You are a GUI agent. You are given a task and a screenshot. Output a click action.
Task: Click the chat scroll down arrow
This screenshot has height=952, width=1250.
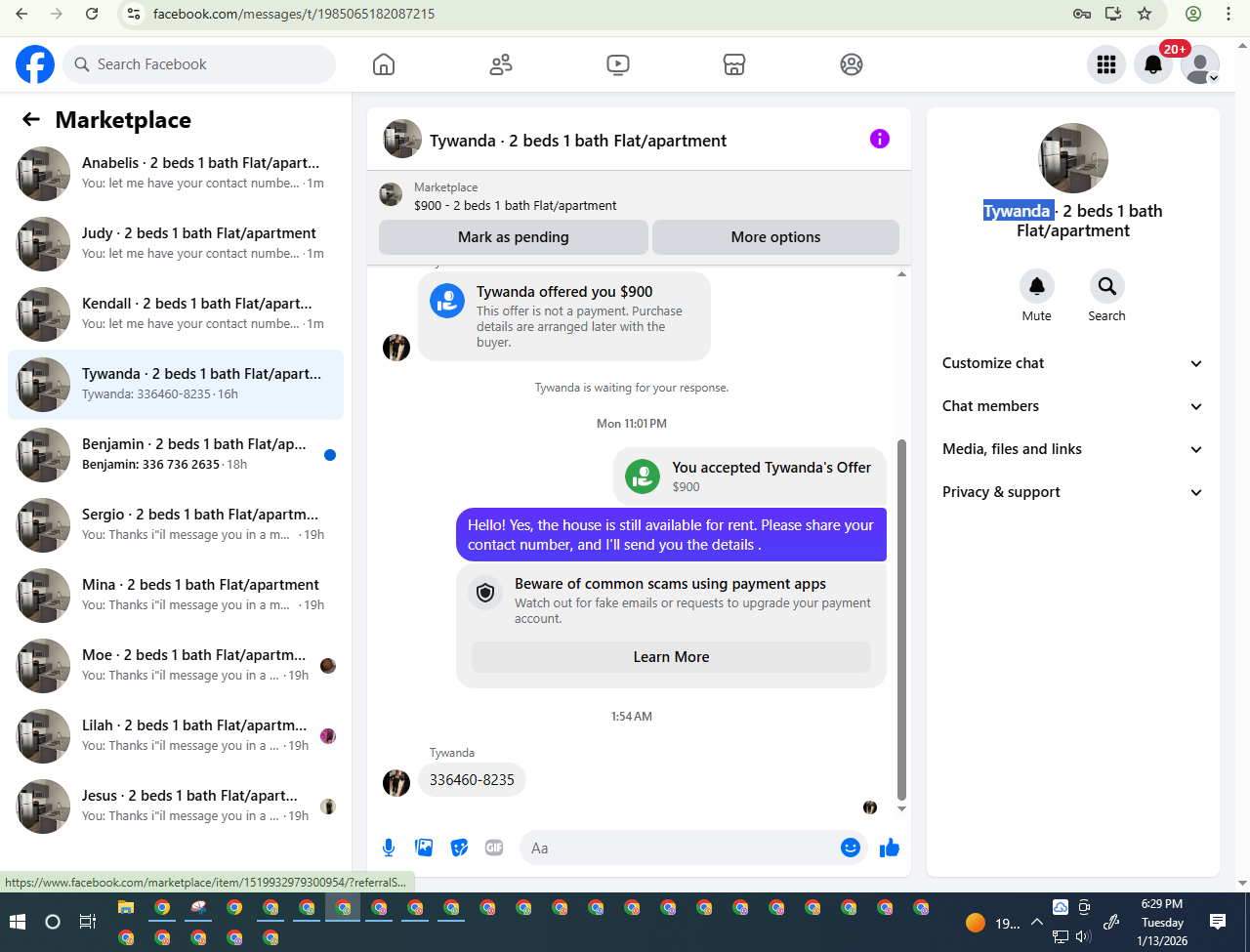(901, 808)
